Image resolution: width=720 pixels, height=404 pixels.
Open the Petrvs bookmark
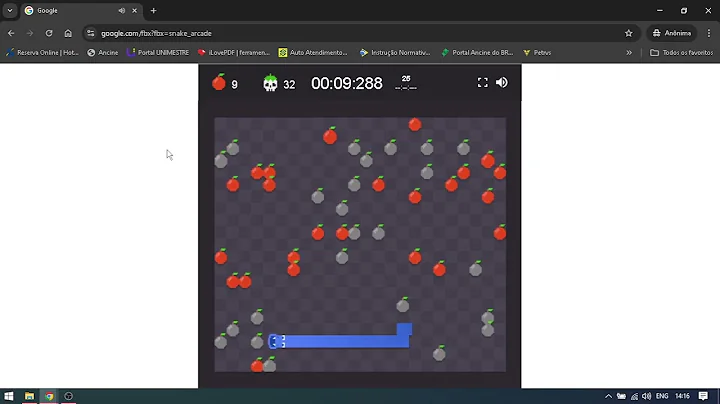pyautogui.click(x=537, y=52)
